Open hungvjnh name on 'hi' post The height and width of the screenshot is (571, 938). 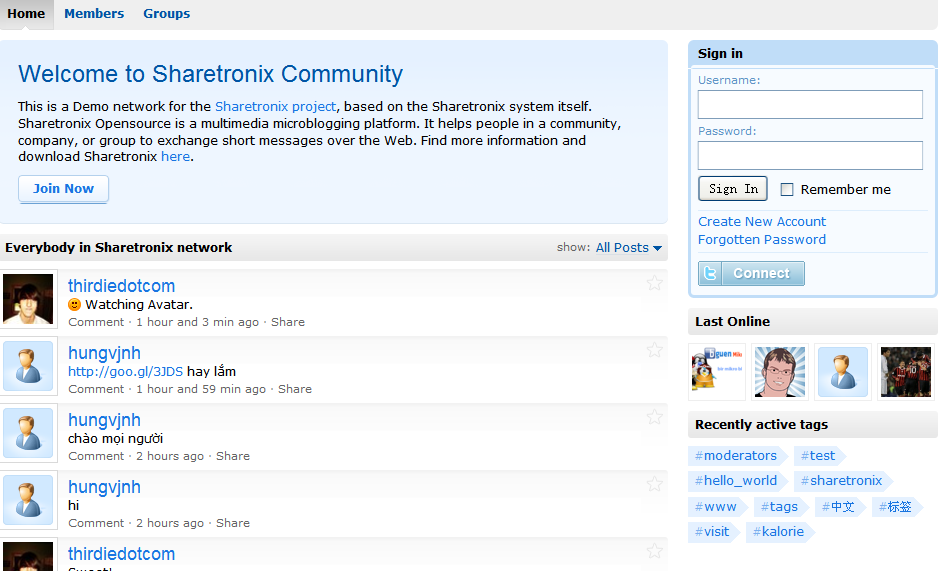(104, 487)
